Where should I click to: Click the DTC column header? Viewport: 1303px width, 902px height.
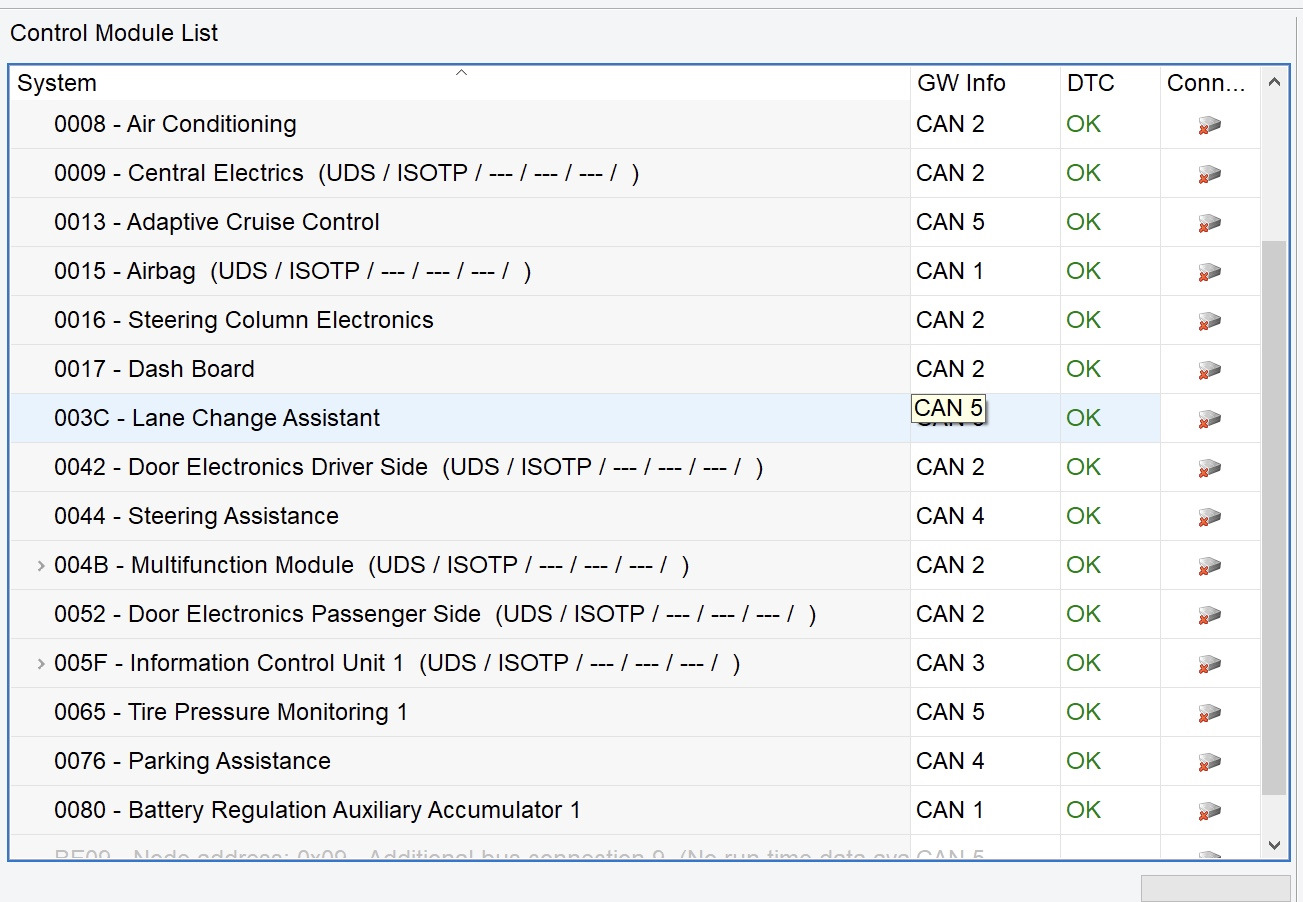(1090, 83)
